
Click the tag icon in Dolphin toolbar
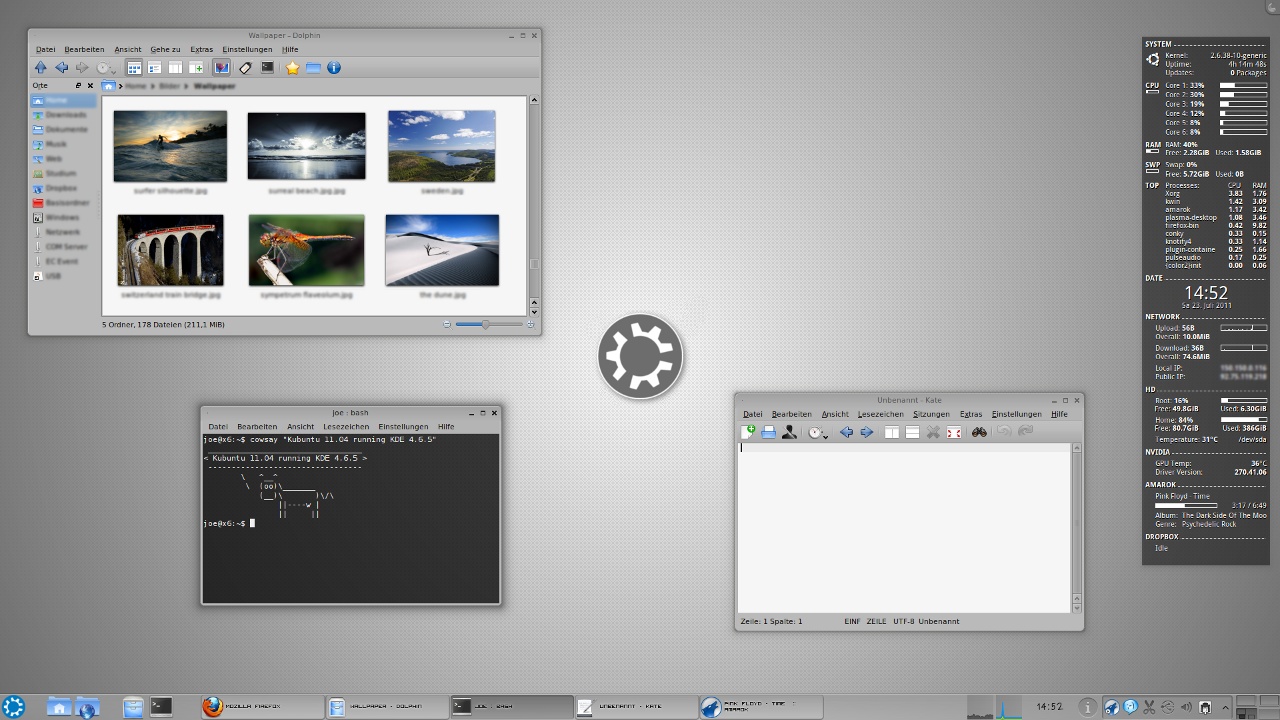point(246,68)
